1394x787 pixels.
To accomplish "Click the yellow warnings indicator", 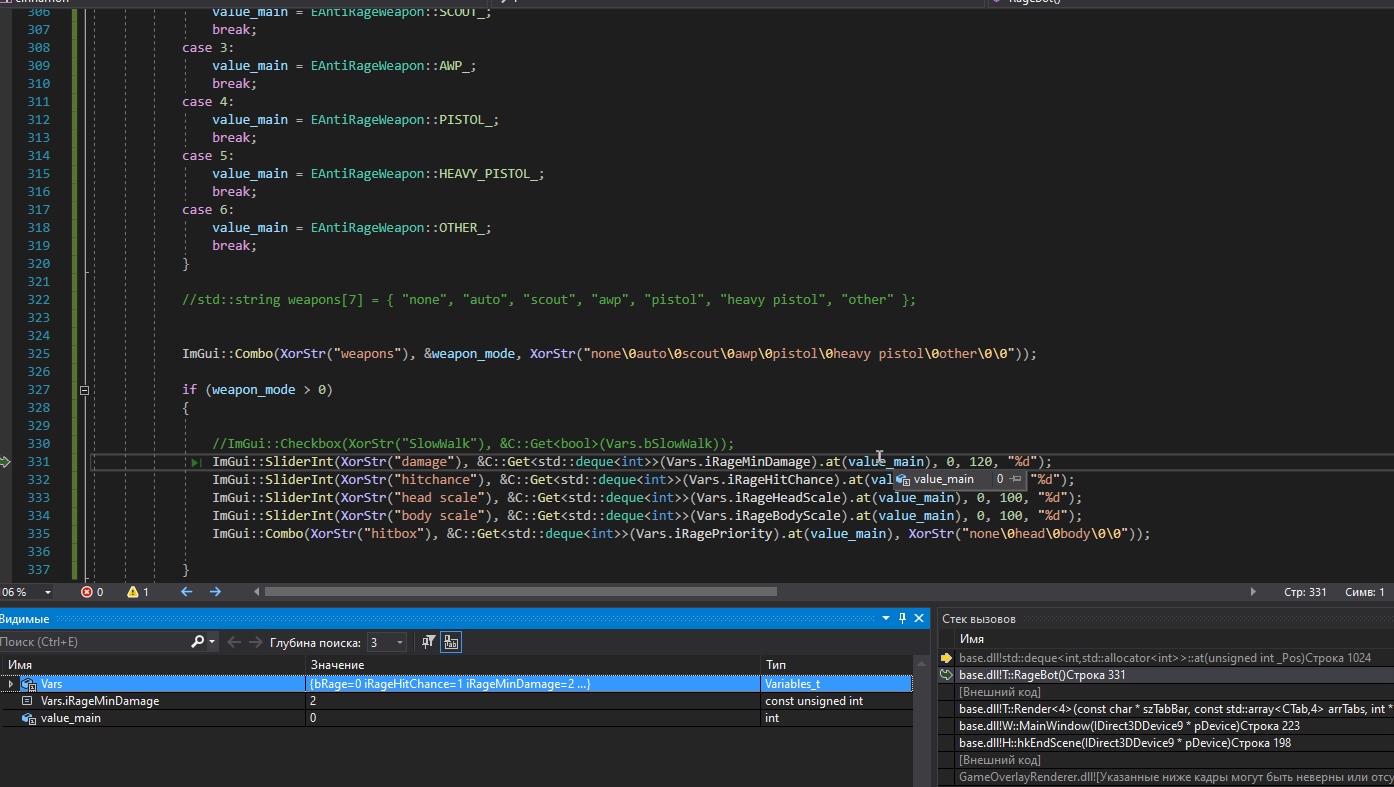I will (x=138, y=592).
